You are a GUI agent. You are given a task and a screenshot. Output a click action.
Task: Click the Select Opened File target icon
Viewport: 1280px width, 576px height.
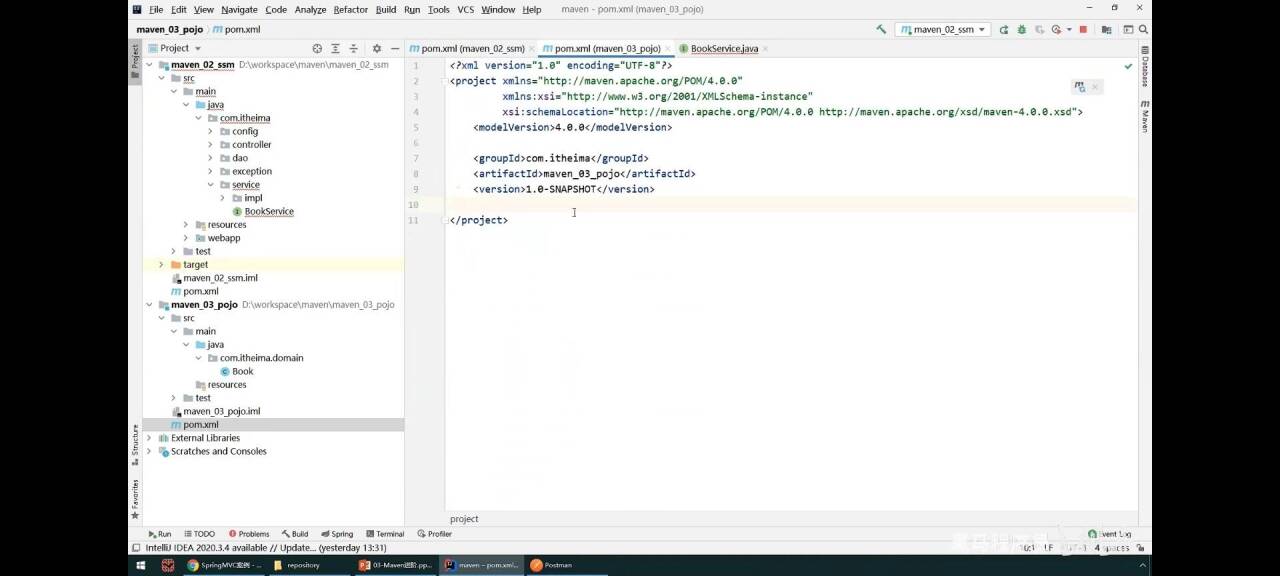point(317,48)
